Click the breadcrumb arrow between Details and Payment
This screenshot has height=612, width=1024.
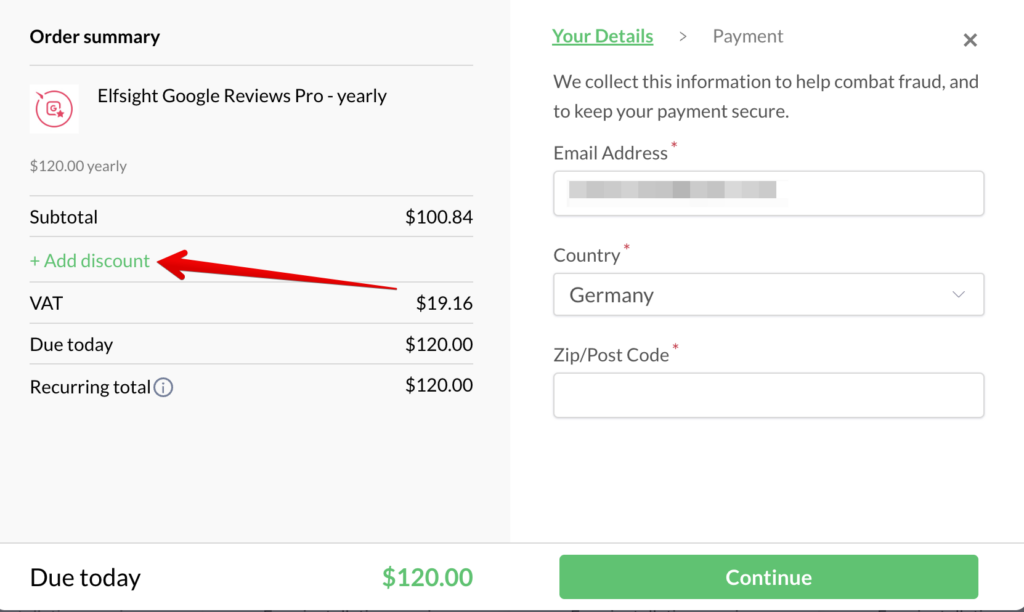point(683,36)
